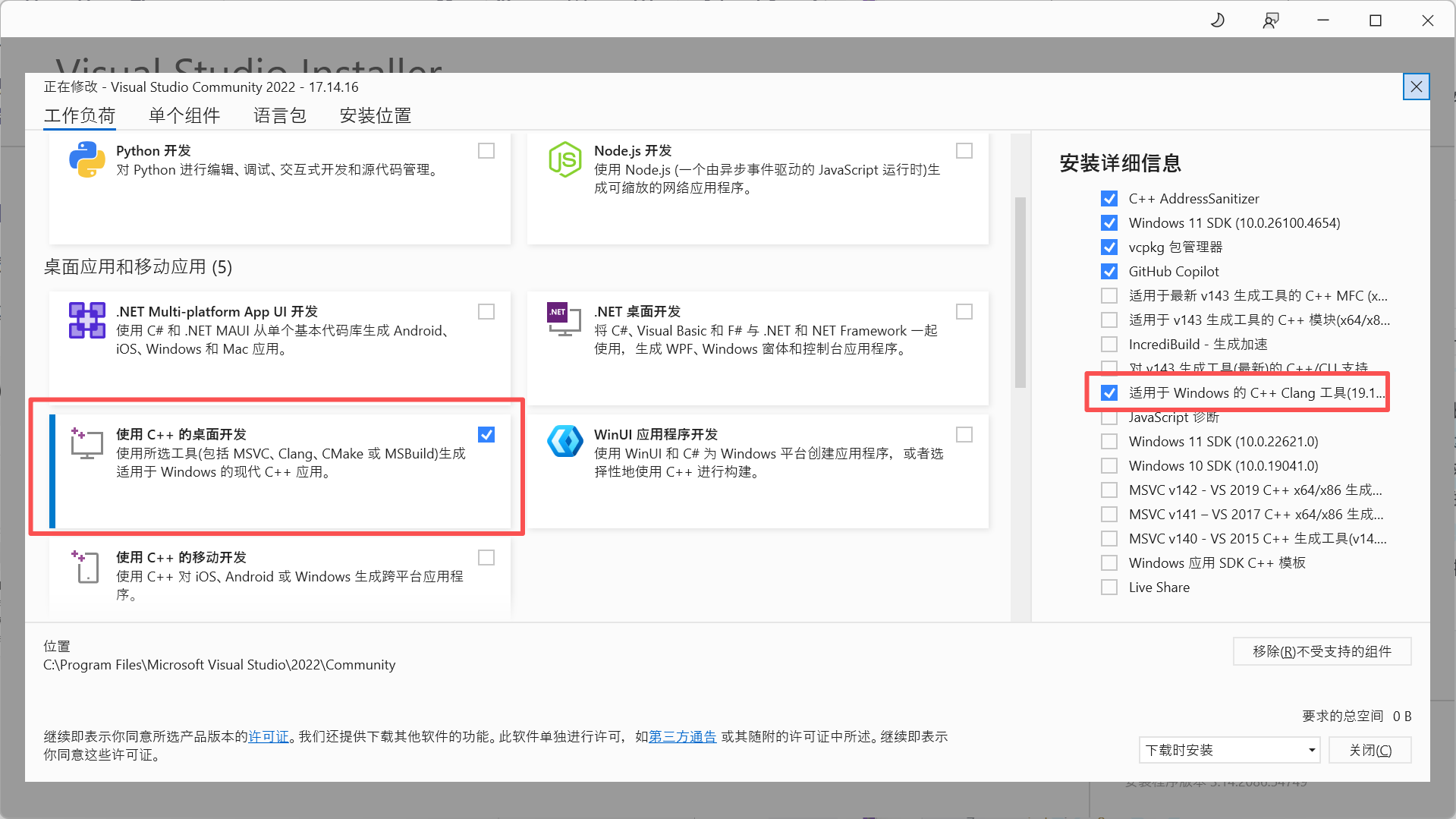Check 使用 C++ 的移动开发 checkbox
The width and height of the screenshot is (1456, 819).
[x=486, y=558]
